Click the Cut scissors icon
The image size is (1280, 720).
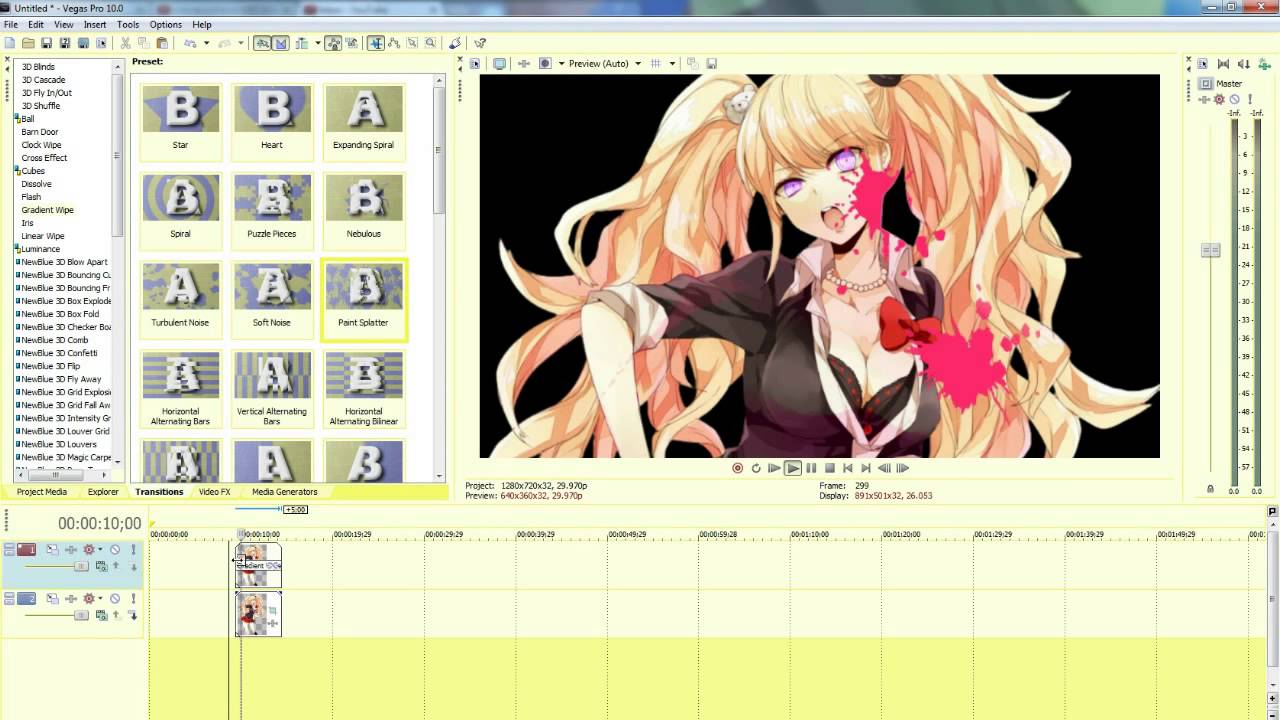click(x=125, y=43)
